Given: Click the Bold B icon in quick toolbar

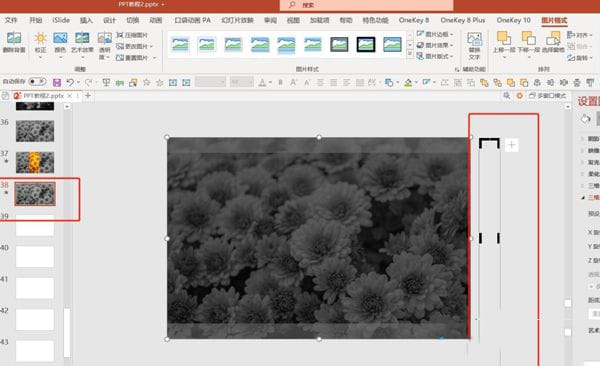Looking at the screenshot, I should coord(280,82).
